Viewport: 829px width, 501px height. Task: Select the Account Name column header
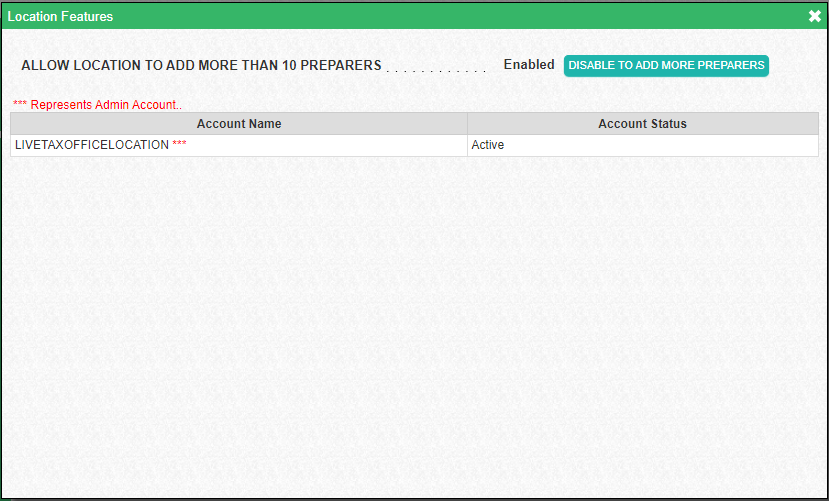pos(239,124)
